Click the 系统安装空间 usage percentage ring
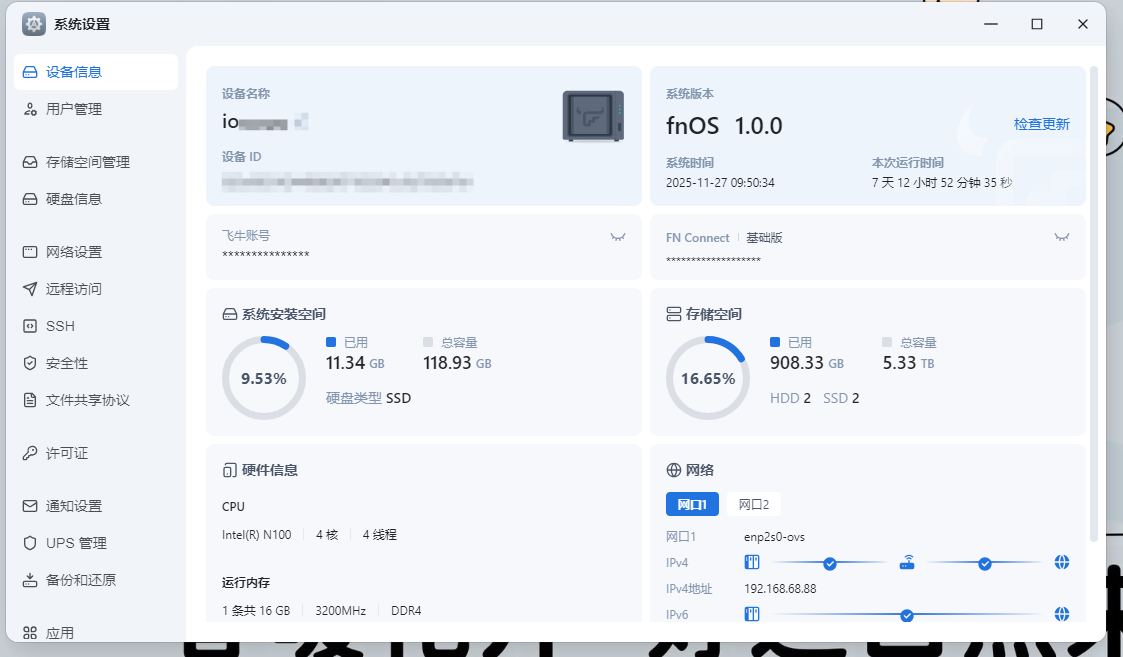Screen dimensions: 1123x657 263,377
